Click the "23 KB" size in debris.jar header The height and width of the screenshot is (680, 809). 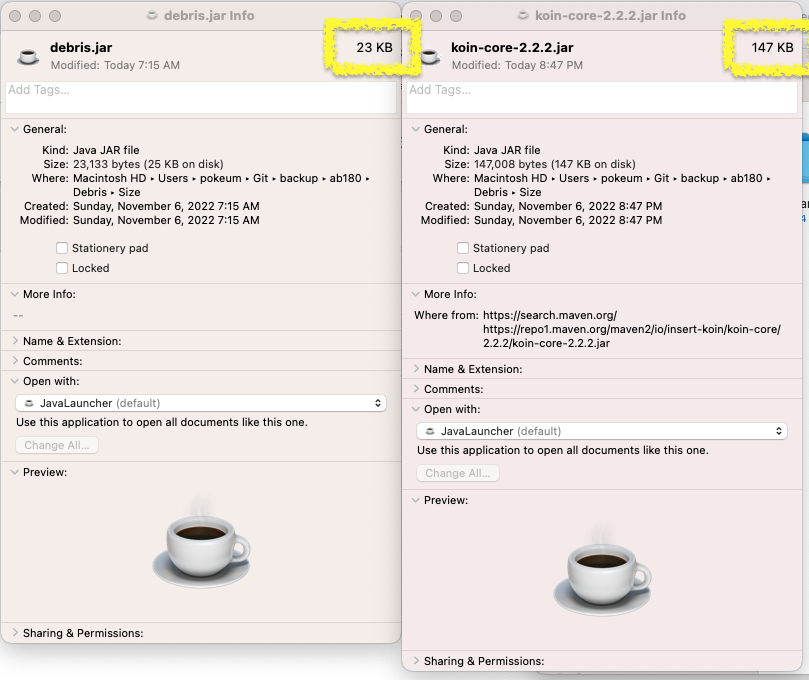375,47
